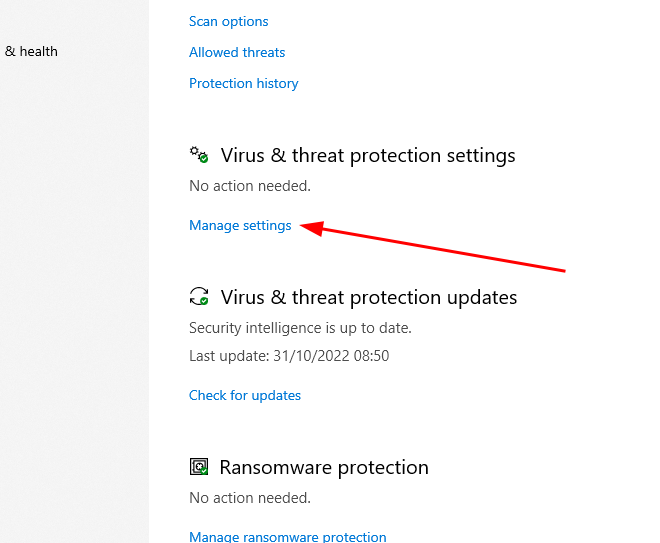The width and height of the screenshot is (660, 543).
Task: Open Manage settings link
Action: [240, 225]
